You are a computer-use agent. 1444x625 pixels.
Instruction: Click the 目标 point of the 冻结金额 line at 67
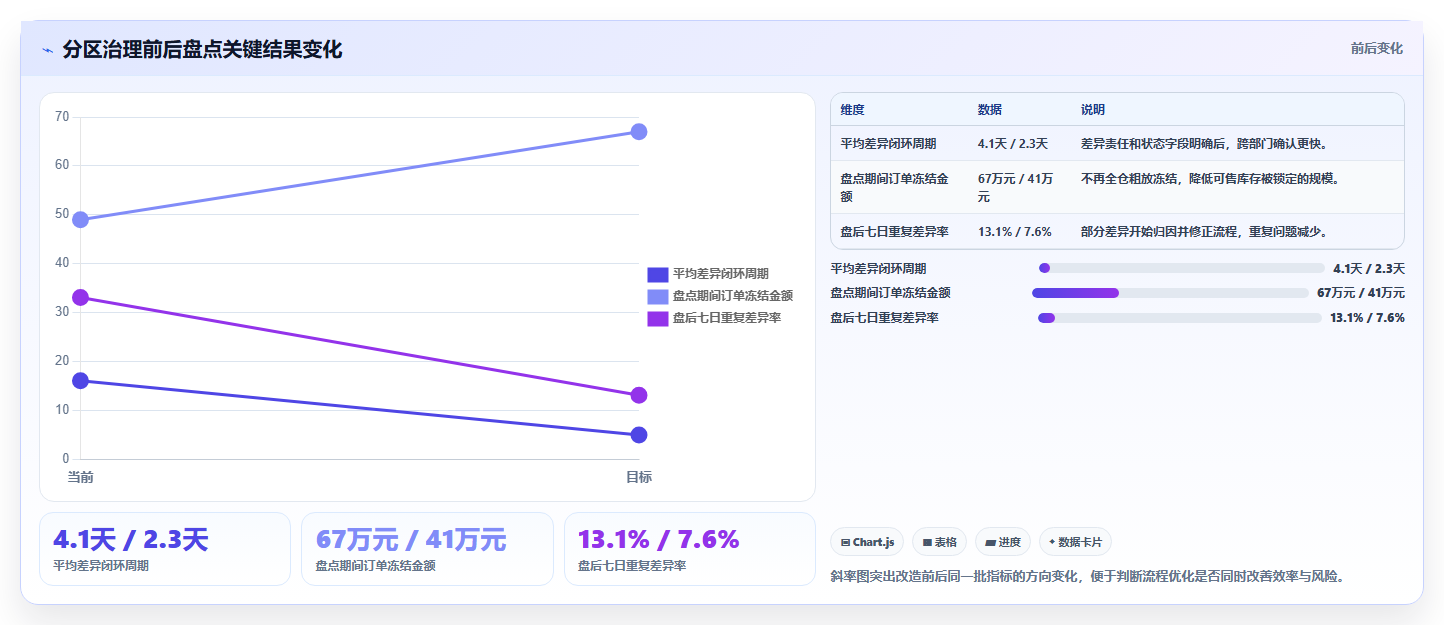coord(639,132)
